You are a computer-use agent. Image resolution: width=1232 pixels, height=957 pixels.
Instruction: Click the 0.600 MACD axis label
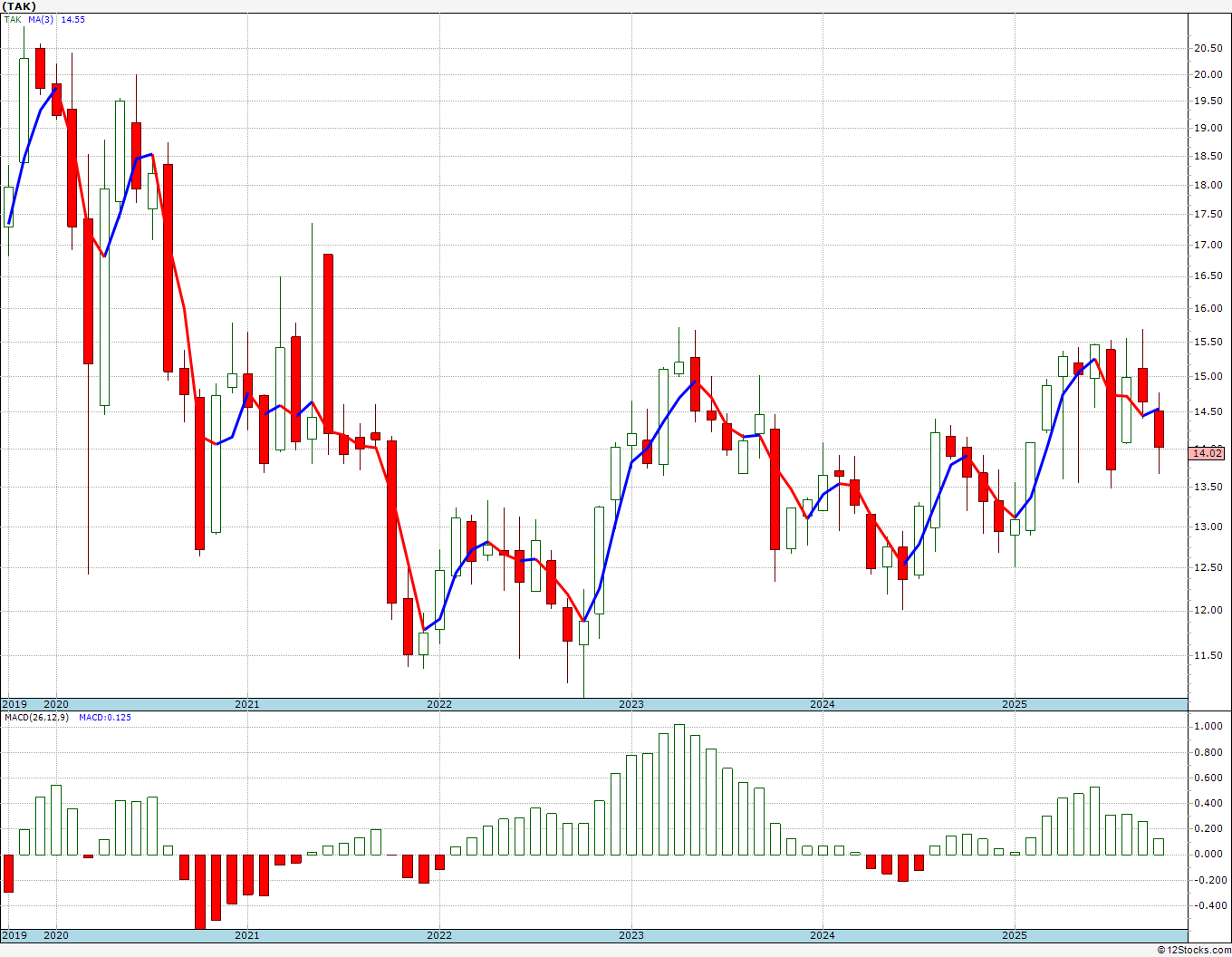[x=1207, y=778]
